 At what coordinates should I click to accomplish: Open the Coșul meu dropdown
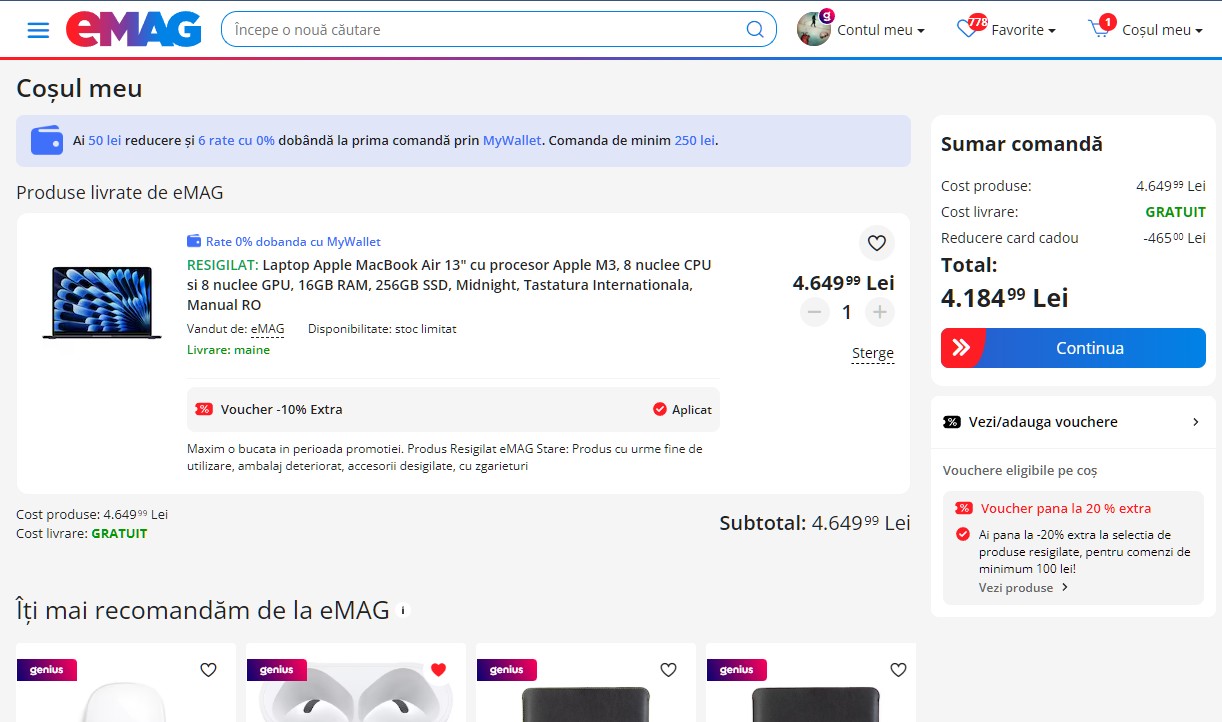(x=1161, y=30)
